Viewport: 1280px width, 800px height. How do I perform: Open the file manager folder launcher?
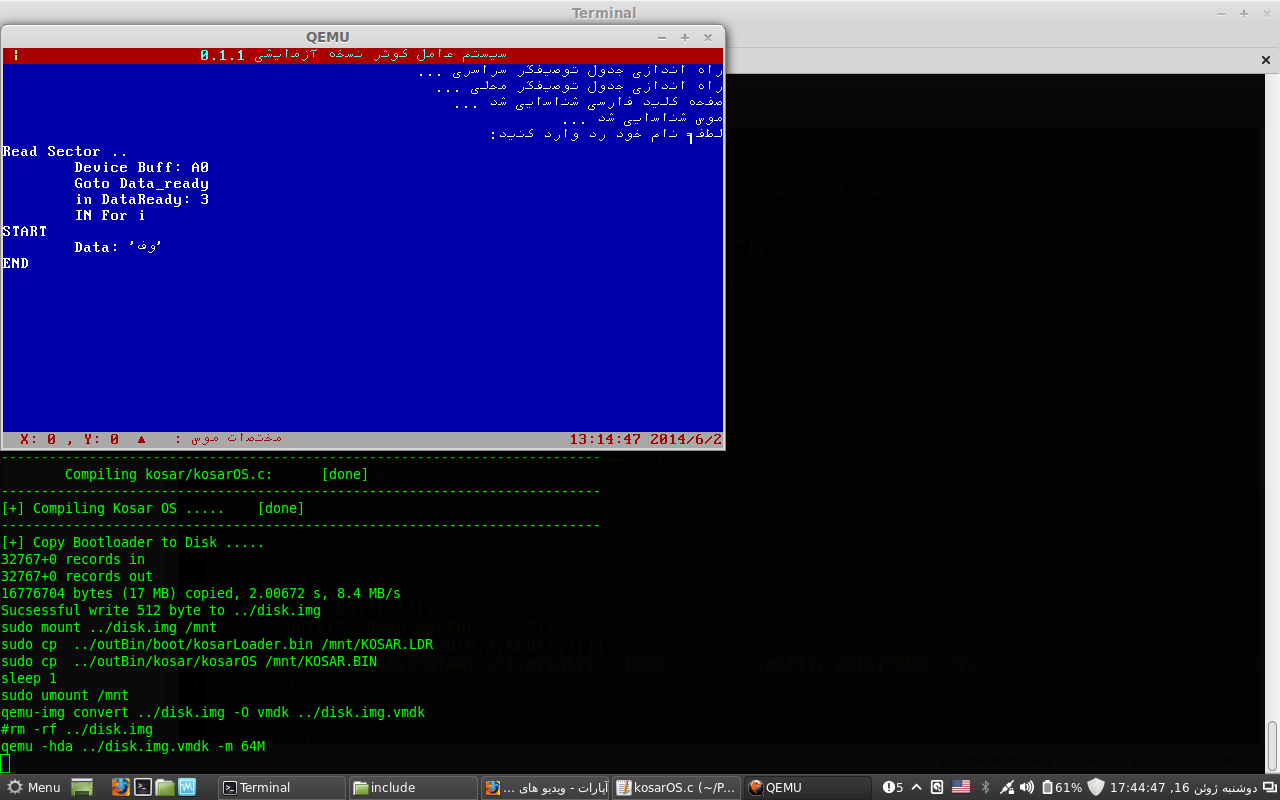pos(165,787)
